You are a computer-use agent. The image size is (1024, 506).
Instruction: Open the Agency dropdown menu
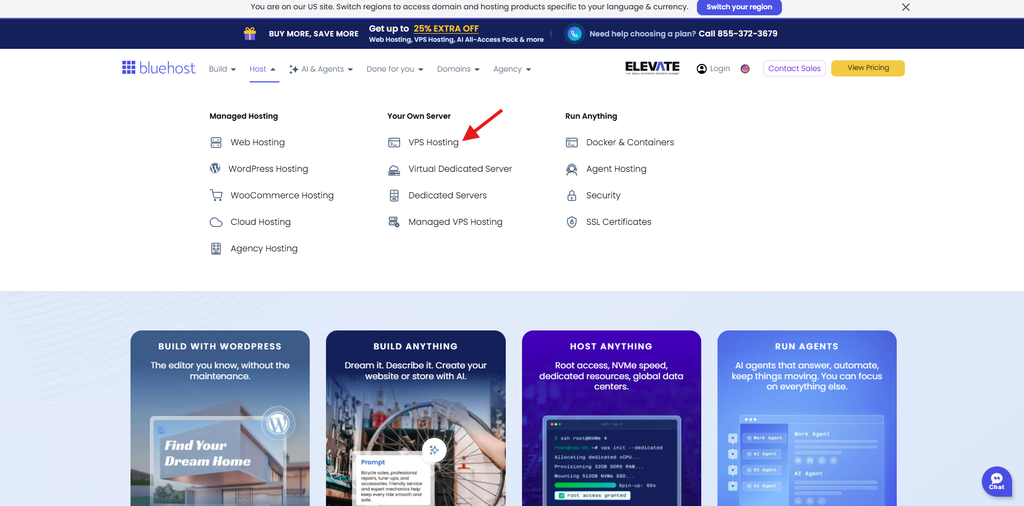(512, 69)
